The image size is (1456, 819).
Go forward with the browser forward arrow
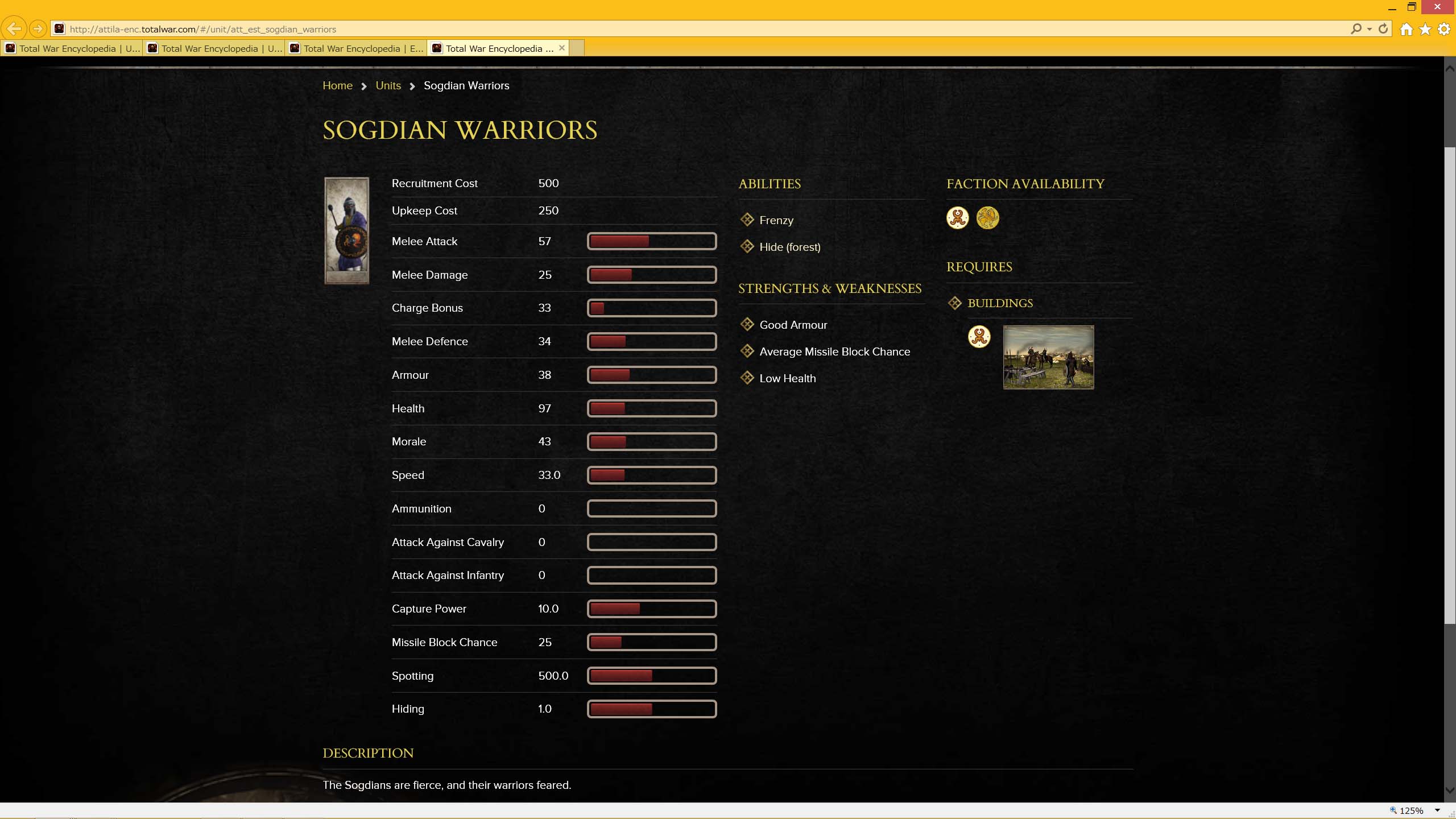pos(38,28)
